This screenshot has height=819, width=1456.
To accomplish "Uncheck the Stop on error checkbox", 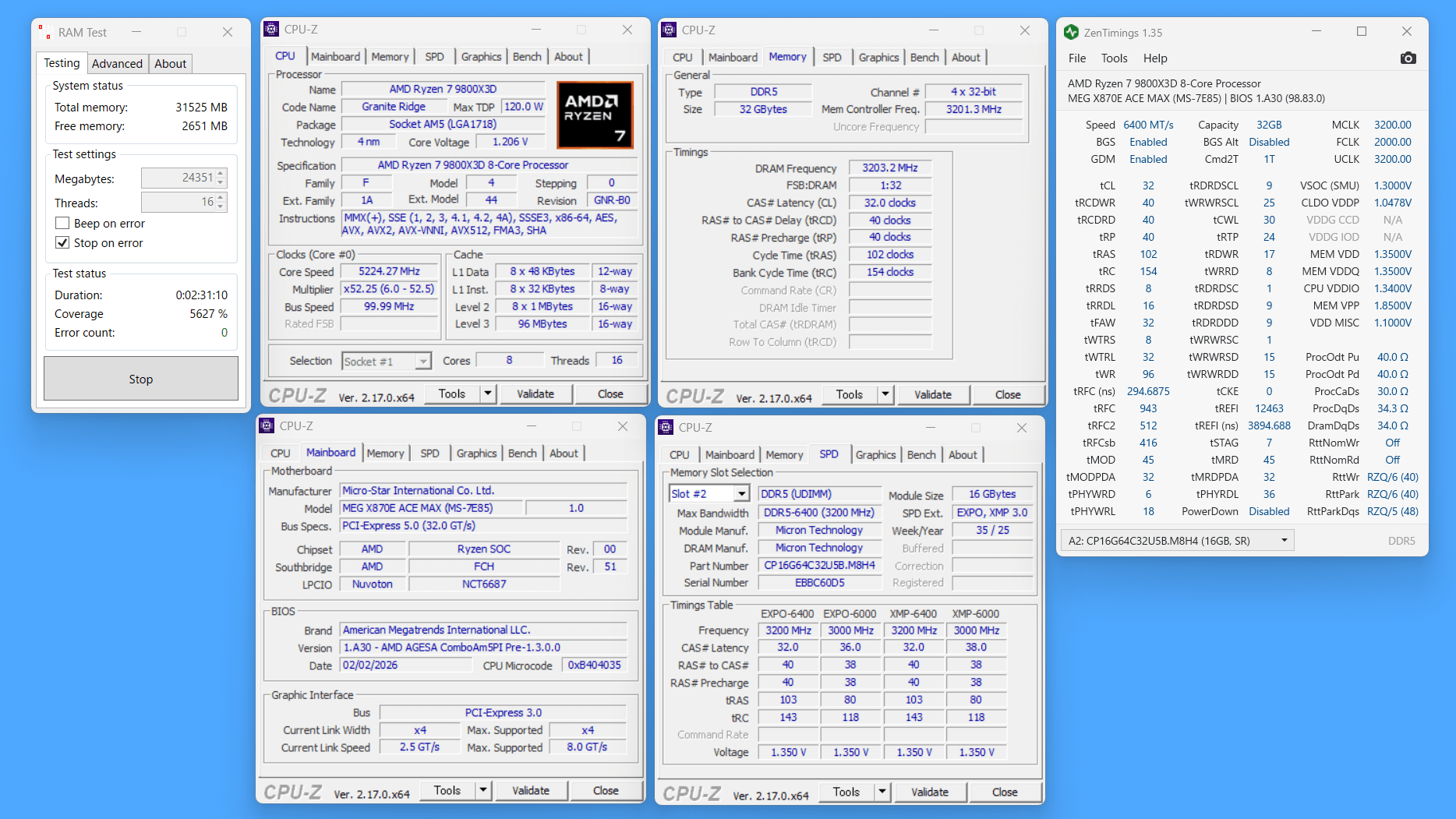I will pyautogui.click(x=63, y=243).
